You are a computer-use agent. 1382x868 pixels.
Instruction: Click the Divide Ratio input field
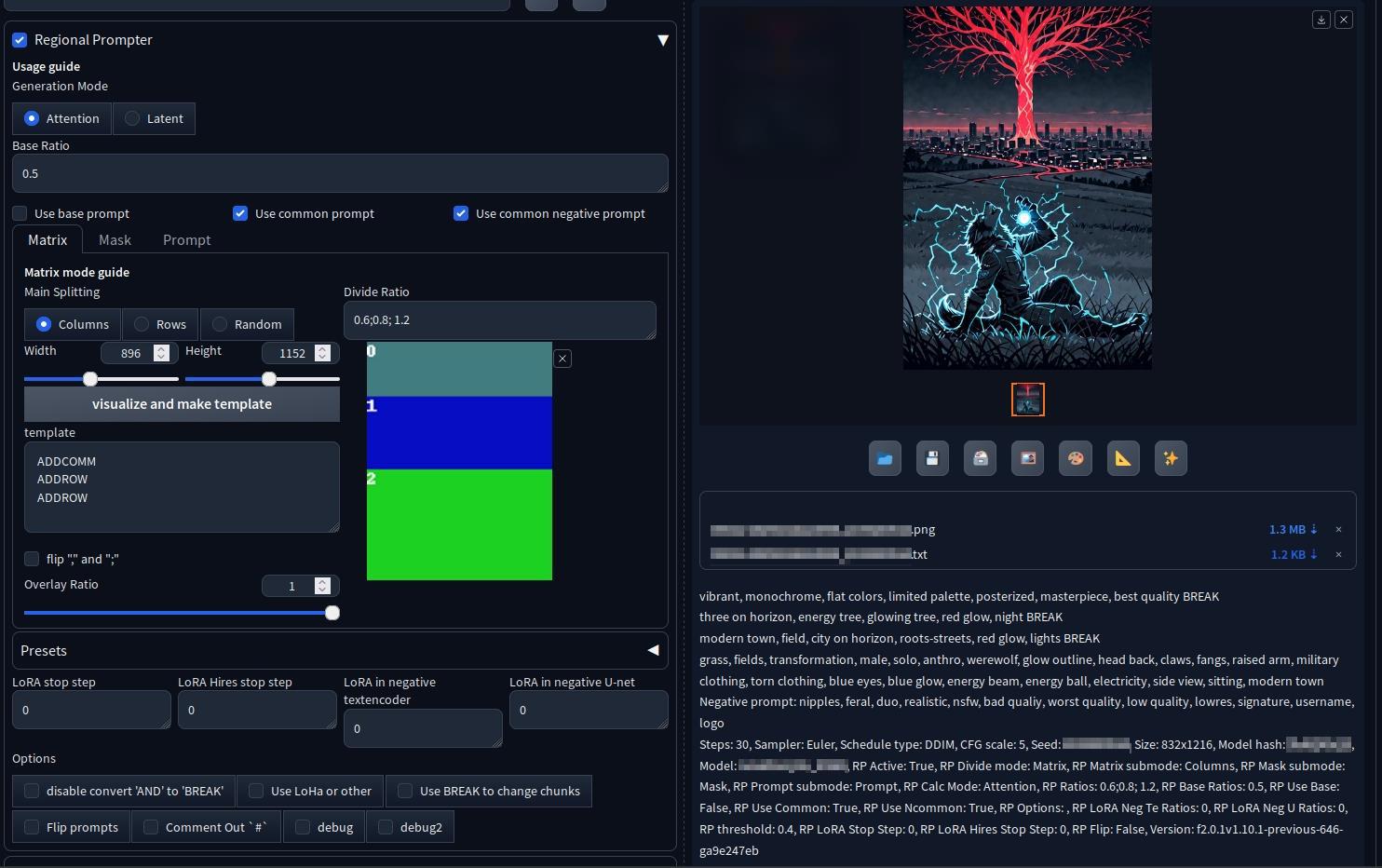(499, 320)
